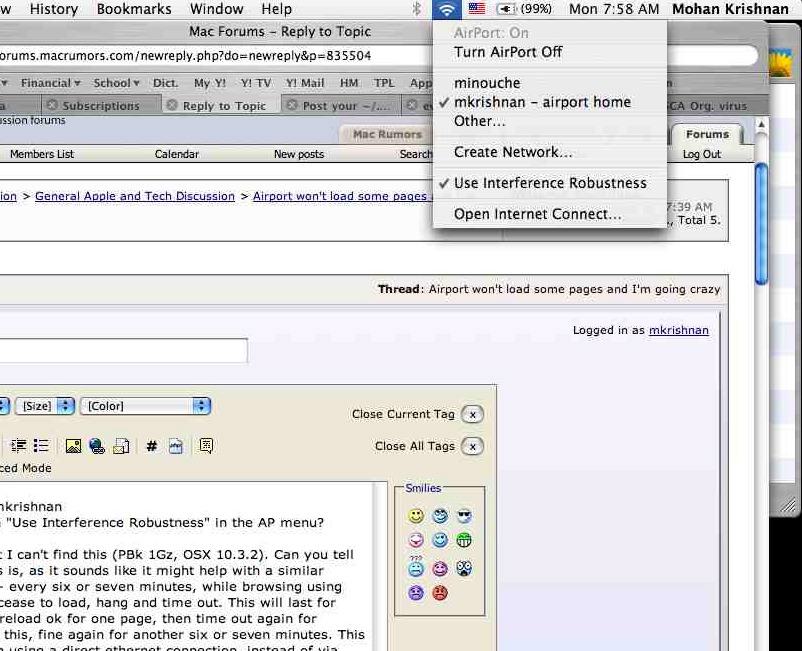Expand the School bookmarks folder
802x651 pixels.
pos(117,83)
